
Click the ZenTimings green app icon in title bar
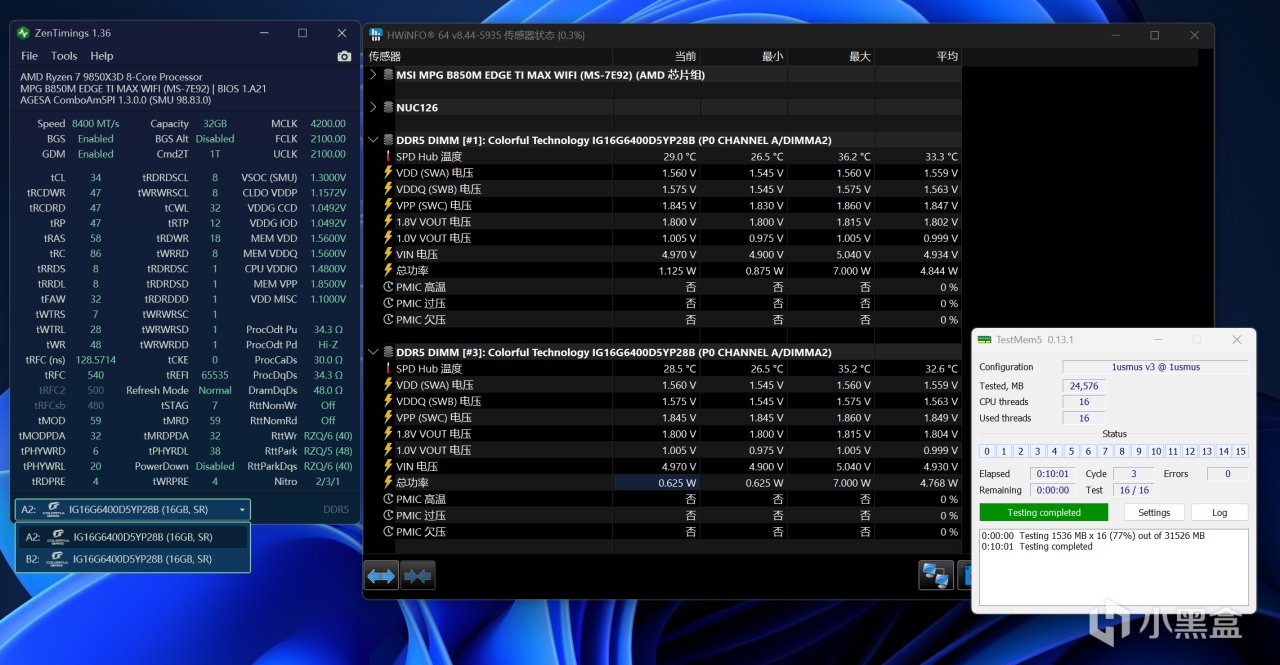click(x=23, y=33)
